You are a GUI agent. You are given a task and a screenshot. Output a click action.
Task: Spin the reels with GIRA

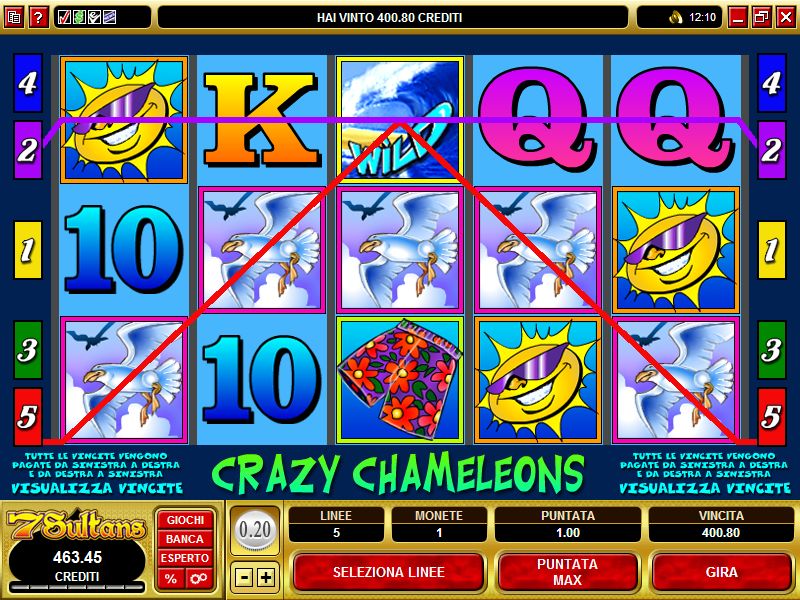(721, 572)
